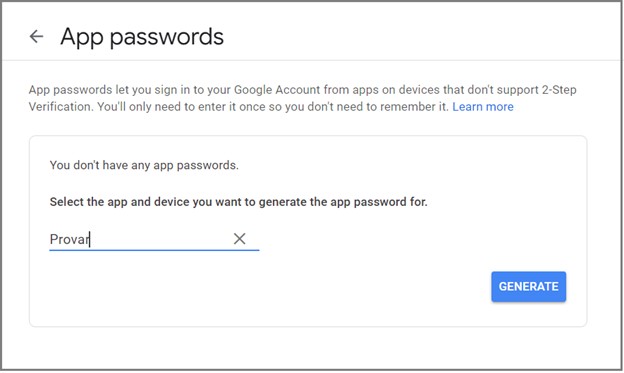This screenshot has height=373, width=624.
Task: Clear the Provar text with X icon
Action: (239, 238)
